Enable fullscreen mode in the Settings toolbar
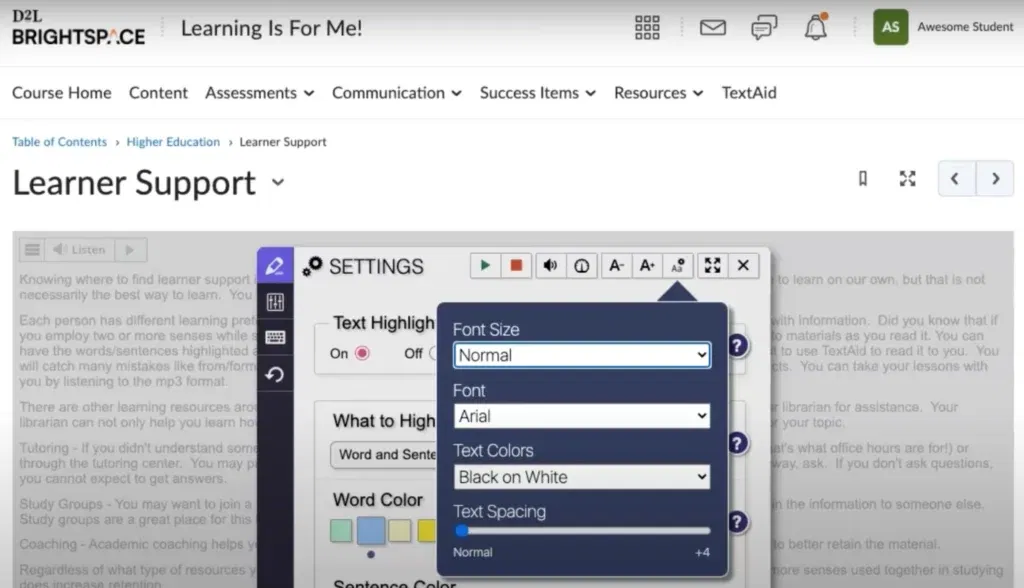 (712, 265)
